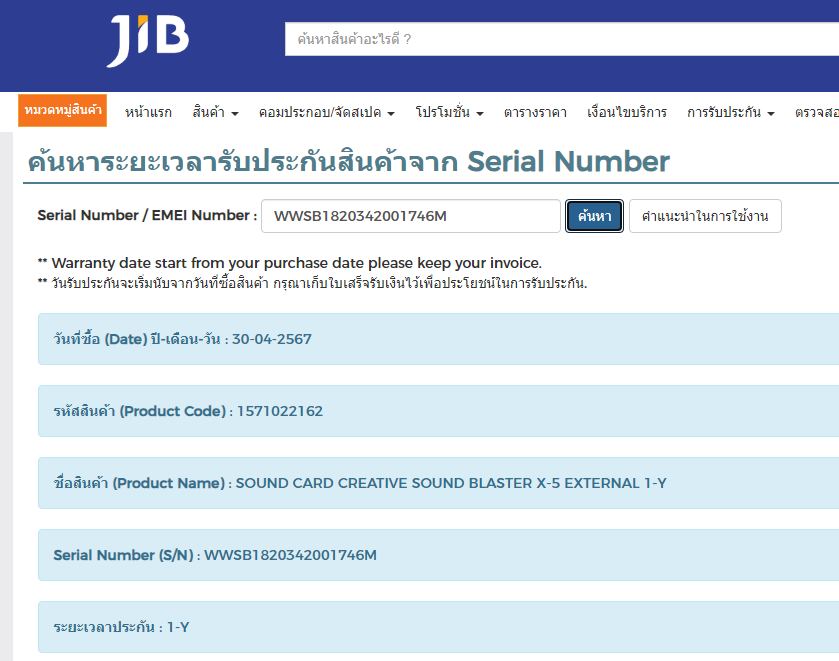The image size is (839, 661).
Task: Focus the product search field at top
Action: (x=562, y=39)
